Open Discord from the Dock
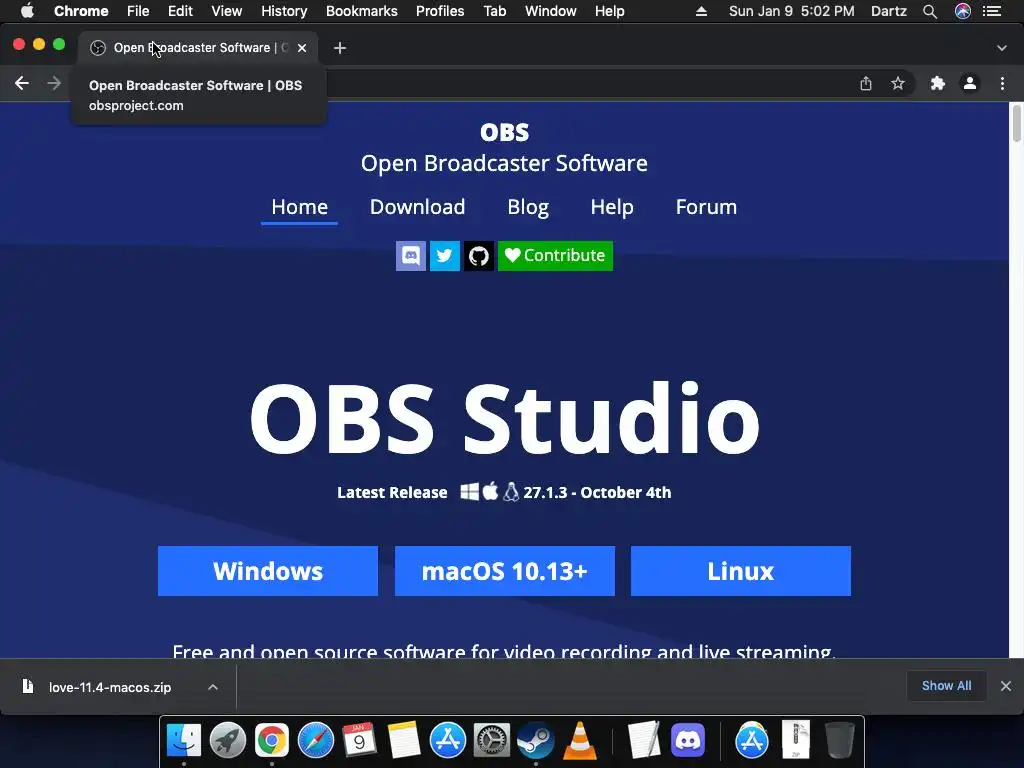Viewport: 1024px width, 768px height. [x=688, y=740]
